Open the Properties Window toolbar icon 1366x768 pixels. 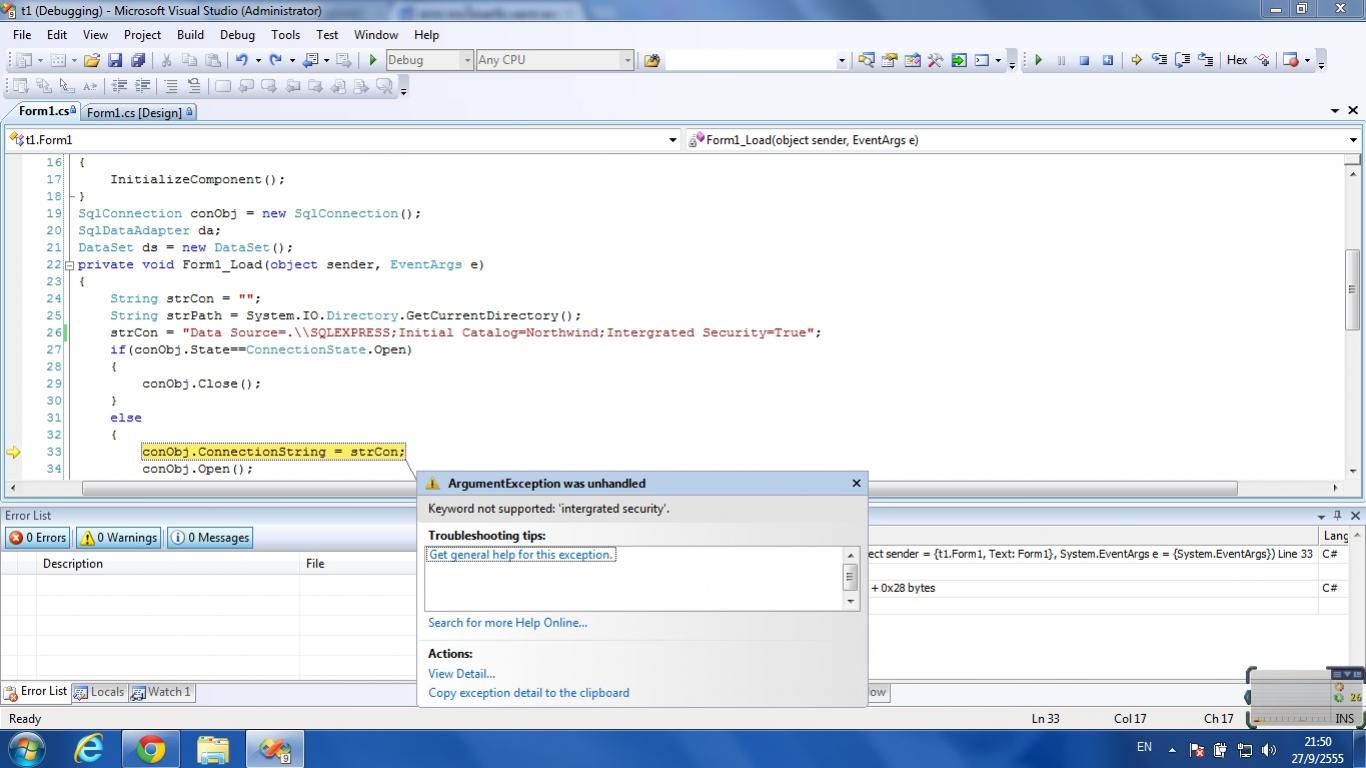tap(889, 60)
